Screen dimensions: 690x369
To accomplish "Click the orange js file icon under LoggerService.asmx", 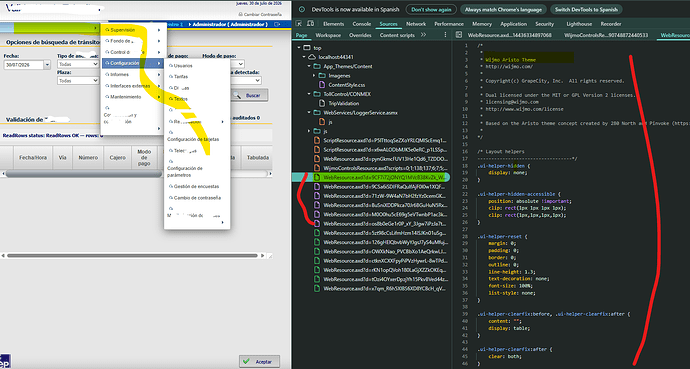I will [x=322, y=122].
